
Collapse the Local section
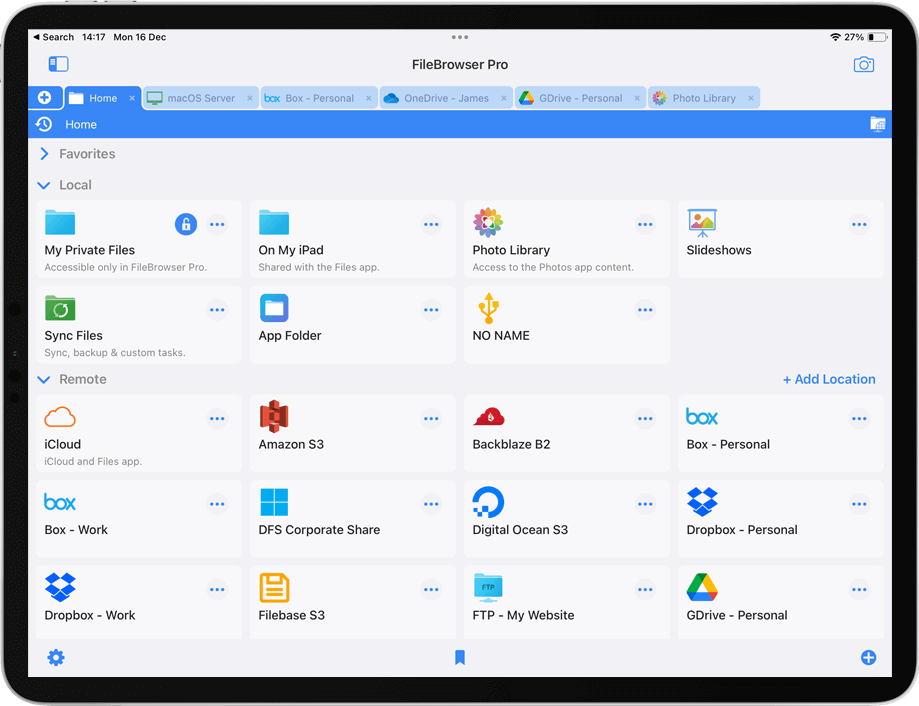44,185
